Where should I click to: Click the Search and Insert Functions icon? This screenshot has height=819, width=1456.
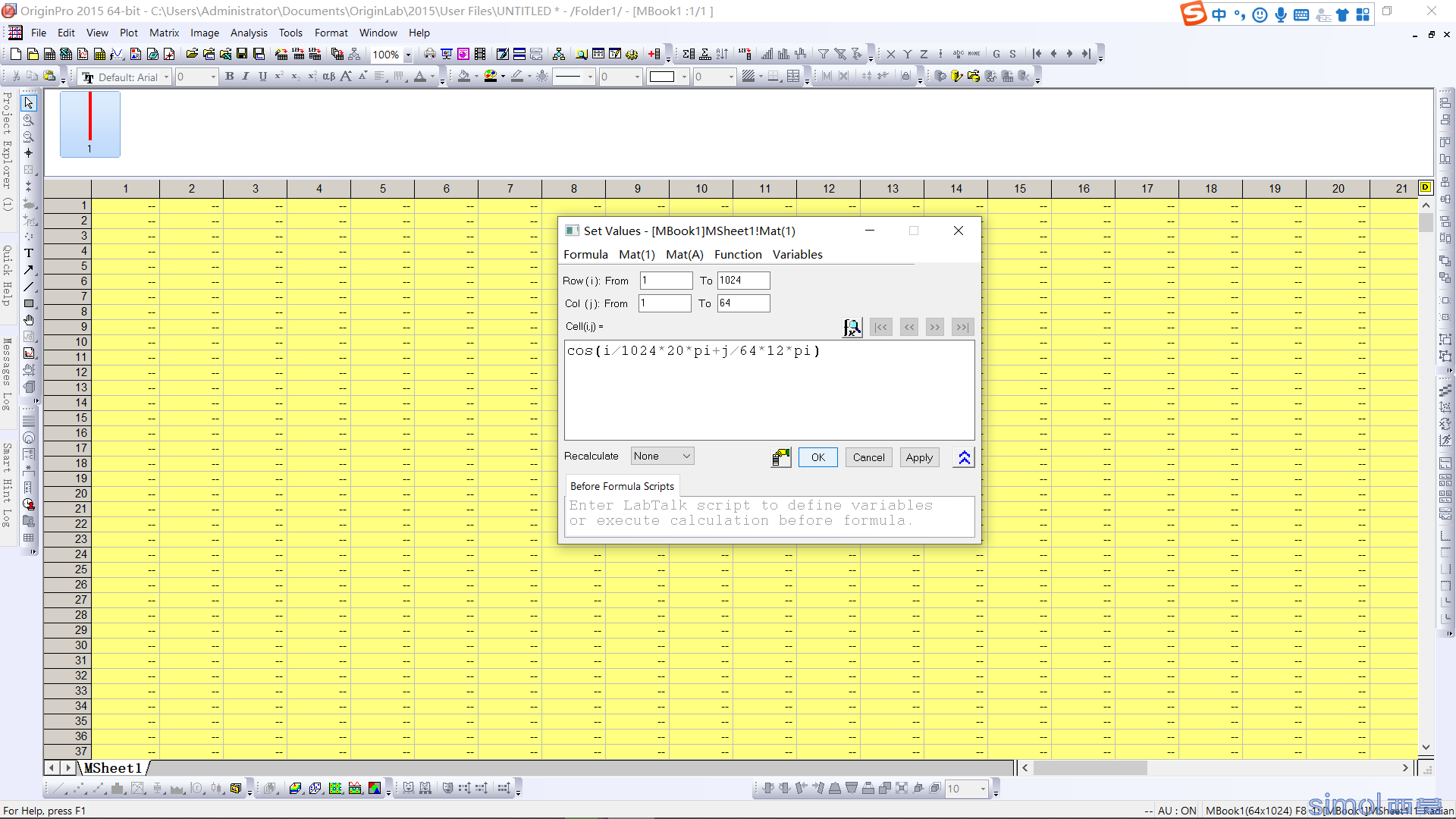pyautogui.click(x=852, y=328)
